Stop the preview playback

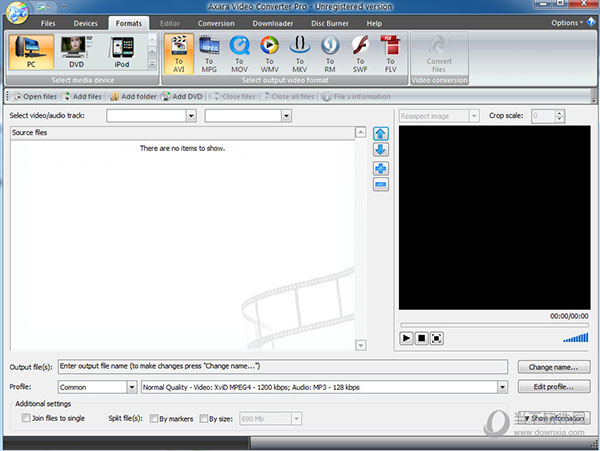(x=421, y=338)
